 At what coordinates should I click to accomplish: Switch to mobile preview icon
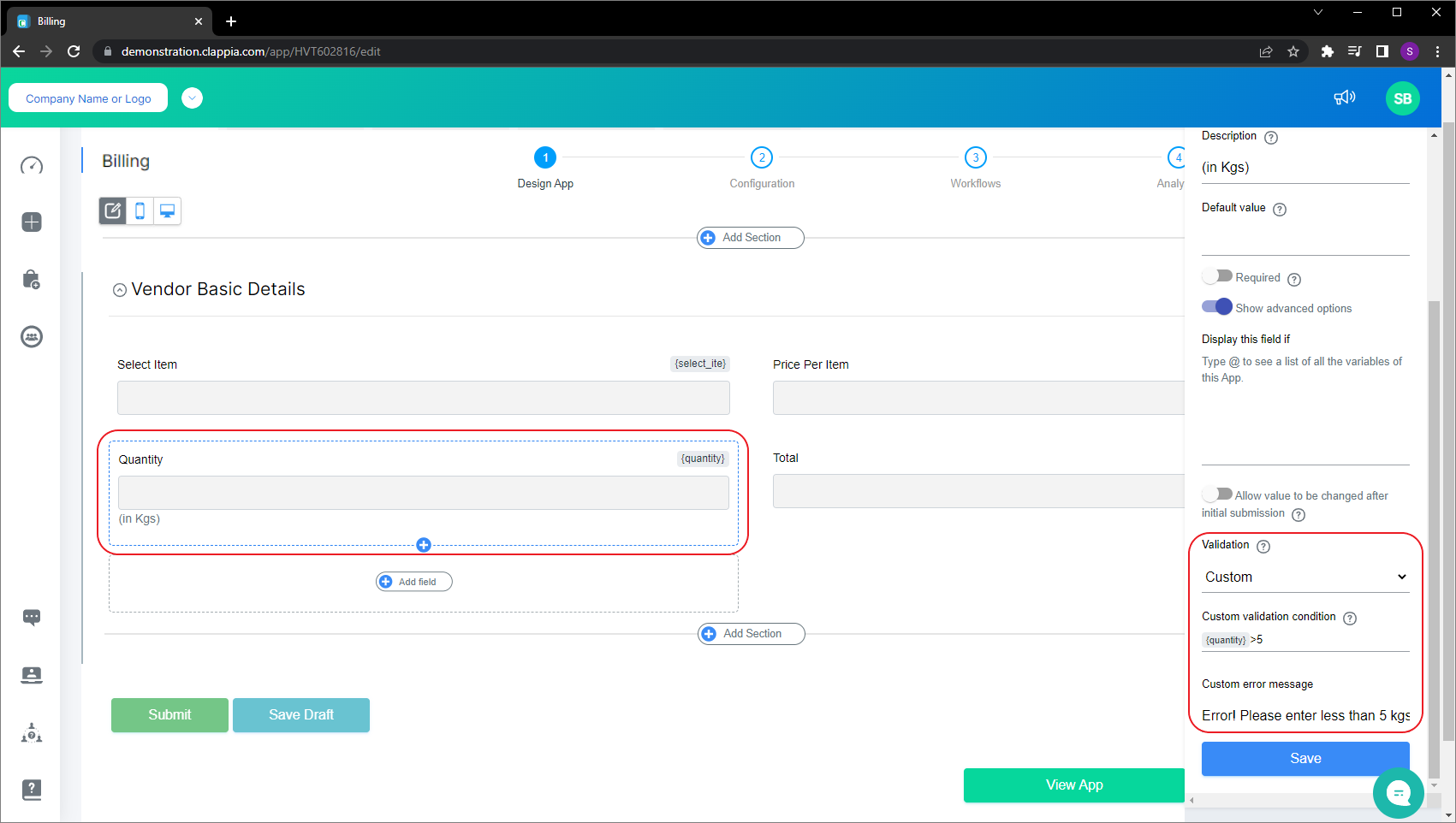pos(140,210)
